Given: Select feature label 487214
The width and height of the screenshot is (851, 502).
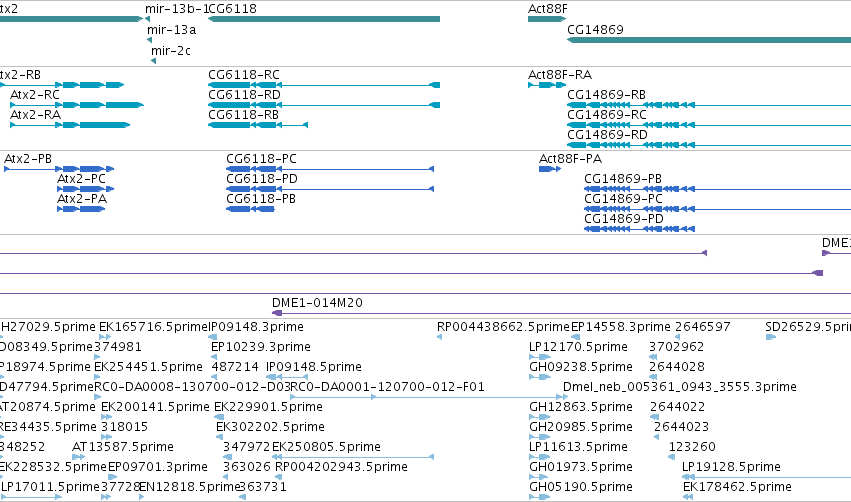Looking at the screenshot, I should tap(235, 367).
